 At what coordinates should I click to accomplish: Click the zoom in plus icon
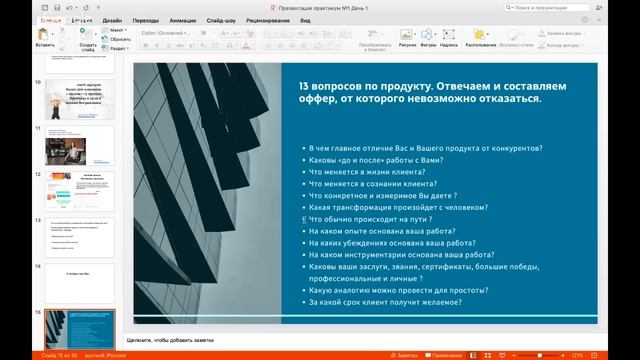coord(563,356)
